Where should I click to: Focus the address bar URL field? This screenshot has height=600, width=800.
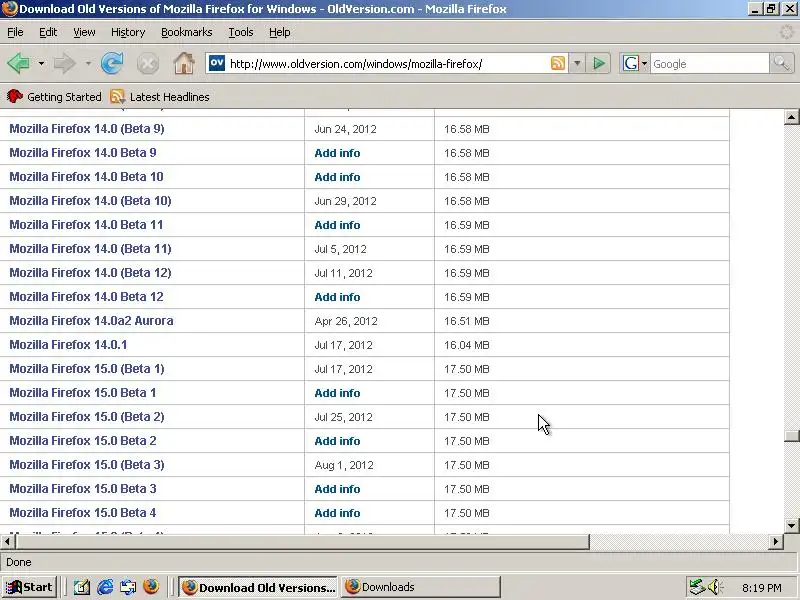point(388,64)
